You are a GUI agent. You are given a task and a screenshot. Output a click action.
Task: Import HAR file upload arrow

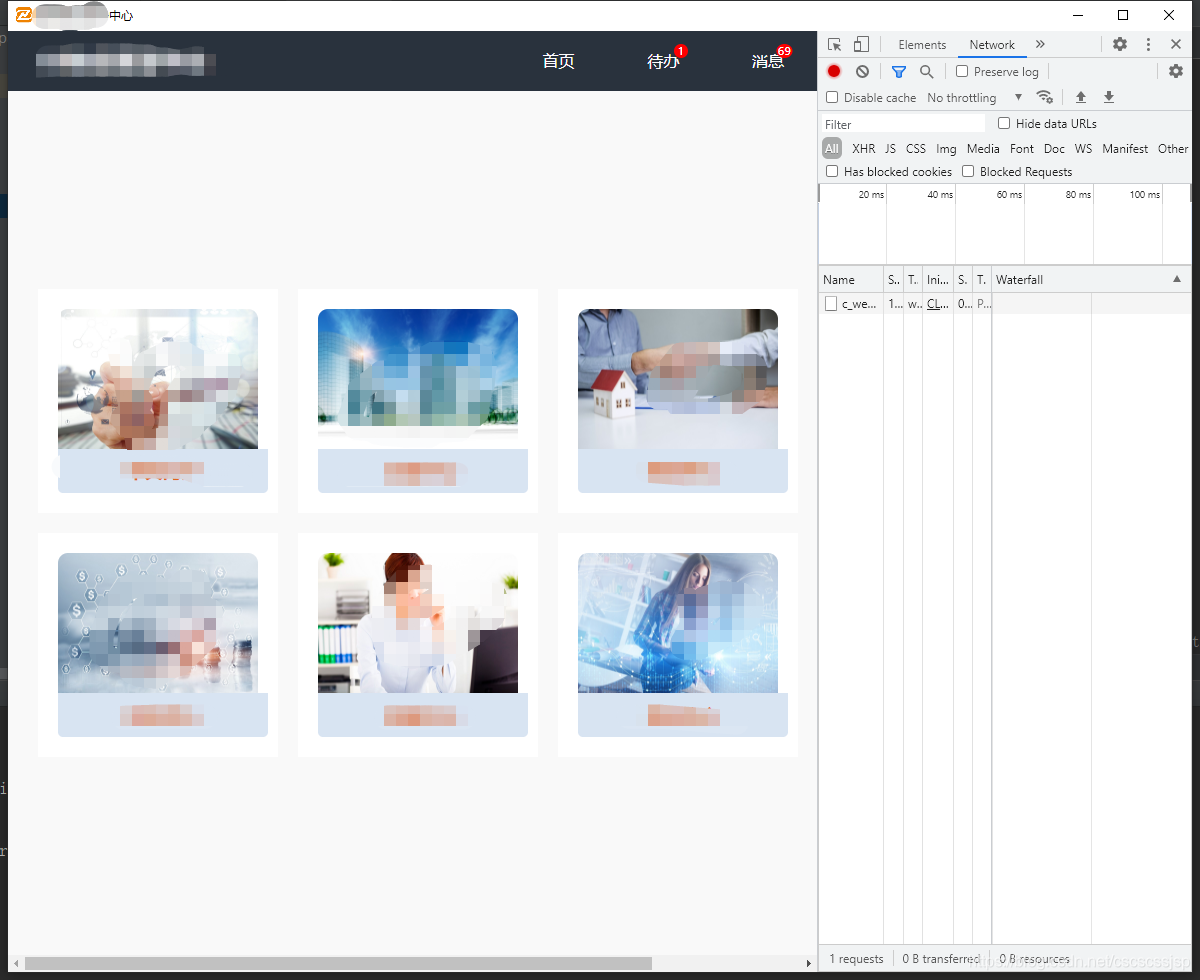tap(1080, 97)
